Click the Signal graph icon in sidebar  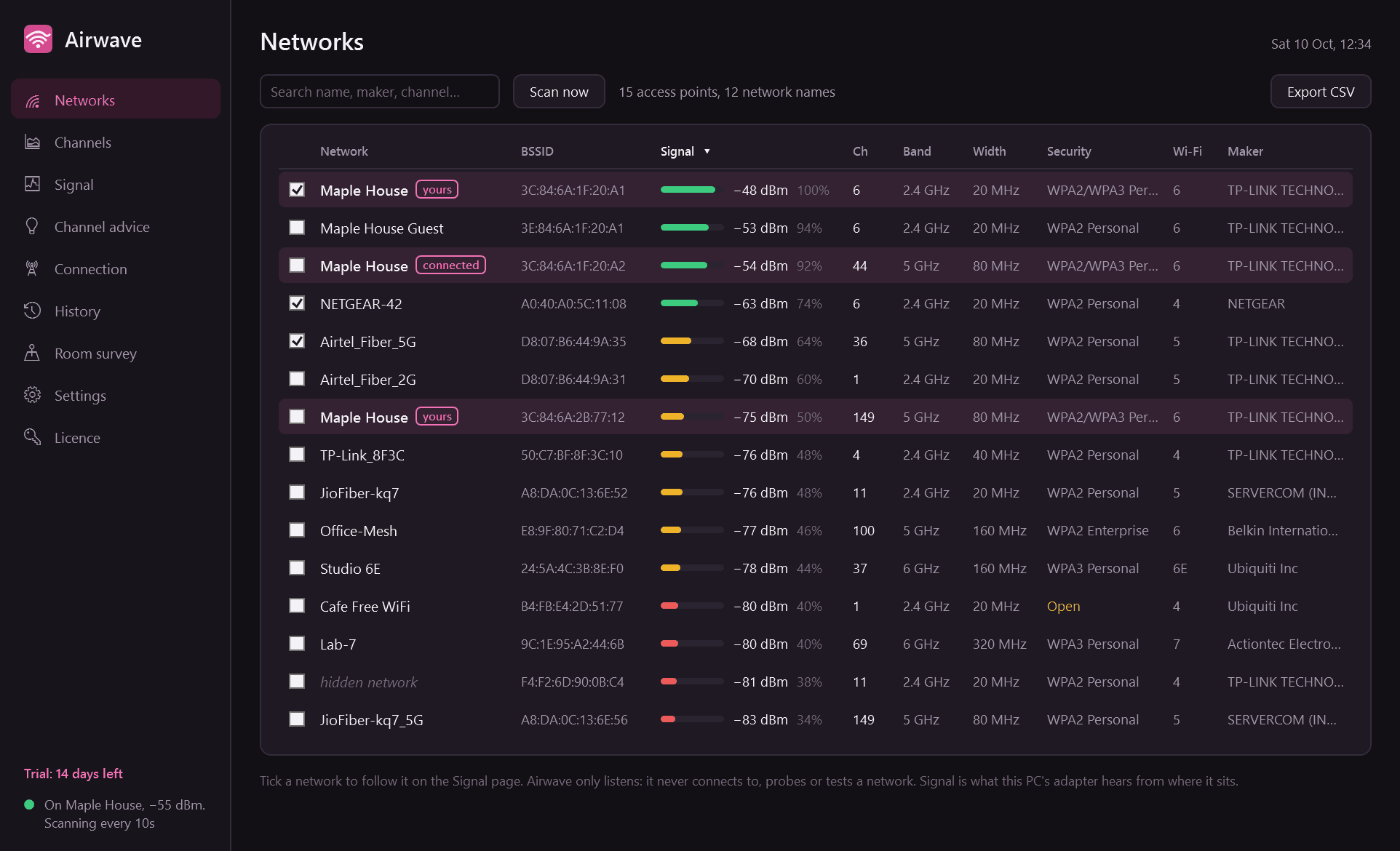[33, 185]
